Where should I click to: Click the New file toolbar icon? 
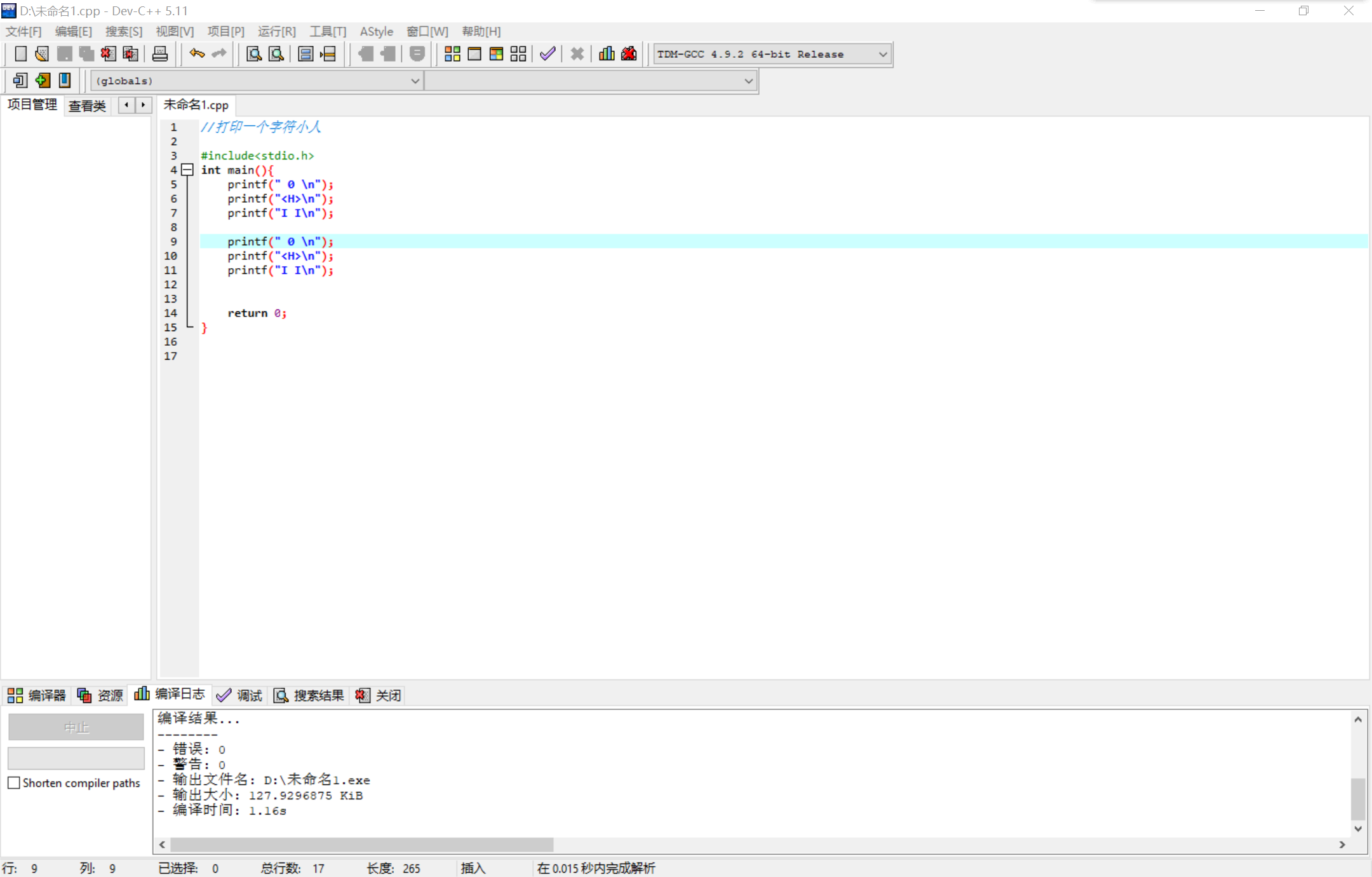point(20,54)
